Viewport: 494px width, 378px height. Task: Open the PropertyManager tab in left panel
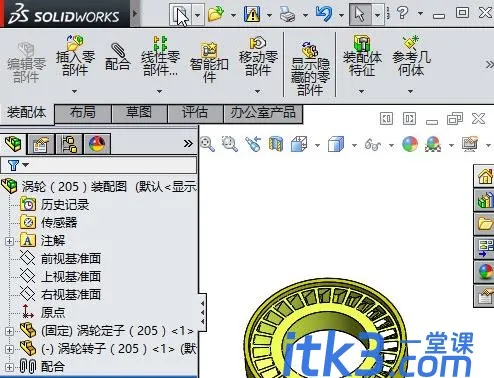[41, 144]
